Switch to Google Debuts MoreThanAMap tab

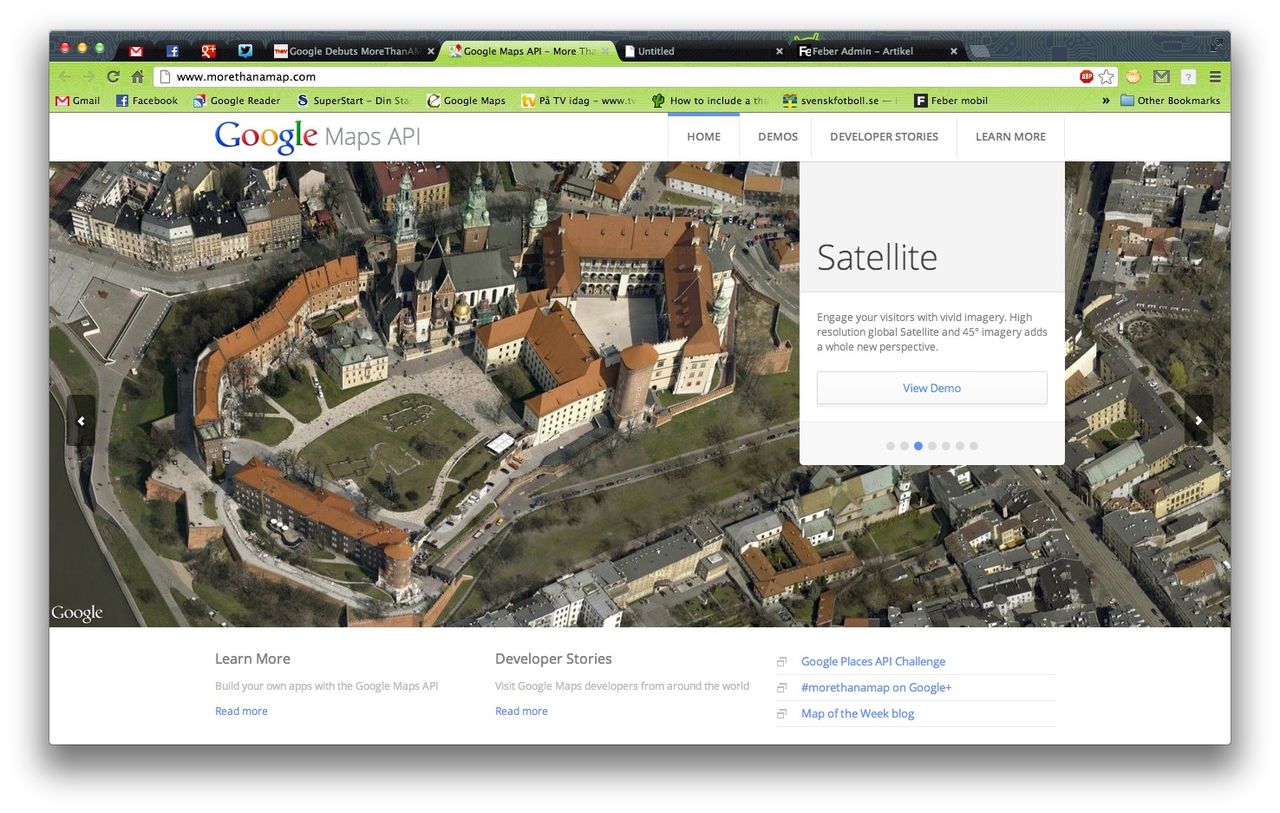click(350, 51)
